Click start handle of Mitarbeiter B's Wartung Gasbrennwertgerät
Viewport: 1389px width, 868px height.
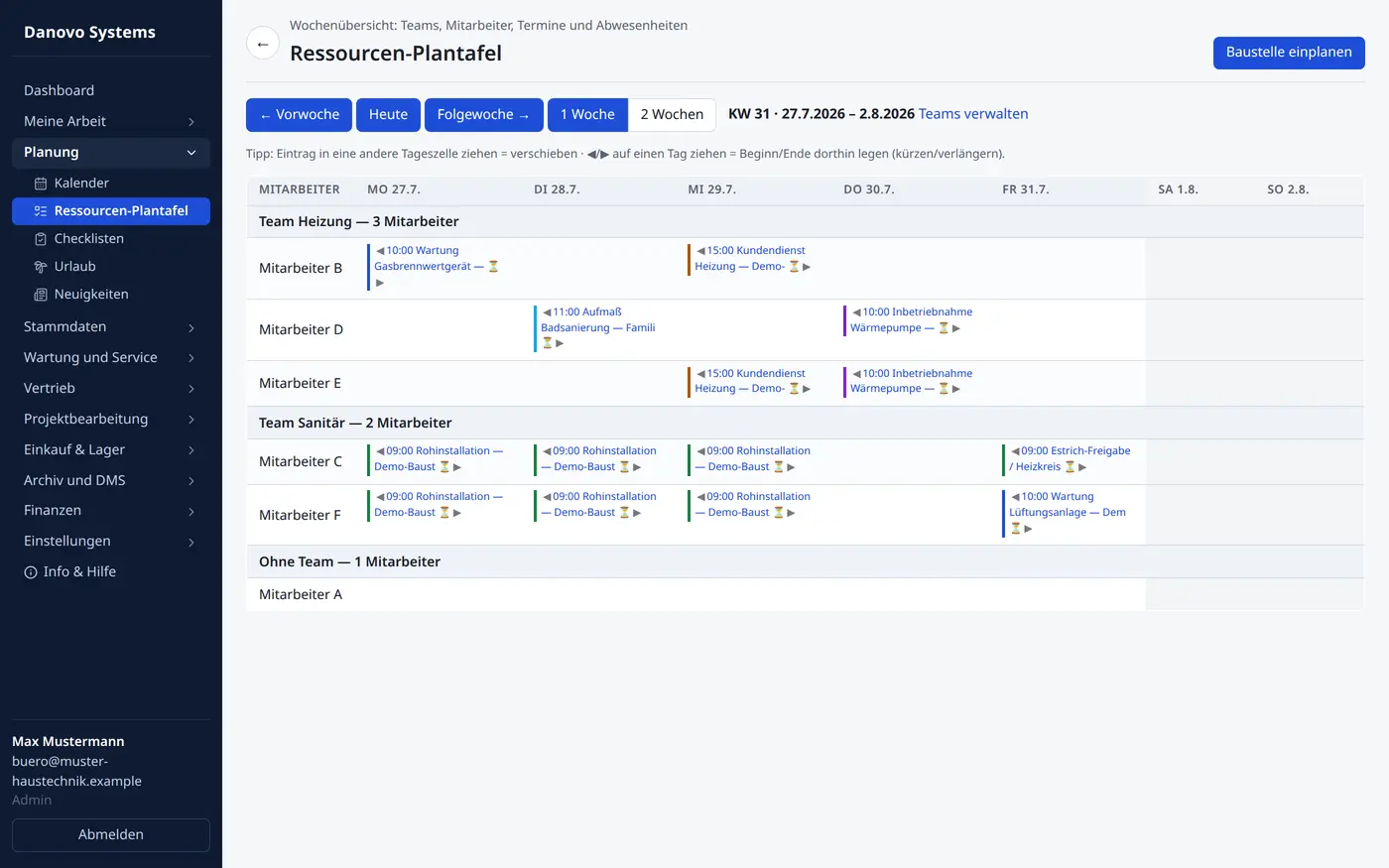380,251
